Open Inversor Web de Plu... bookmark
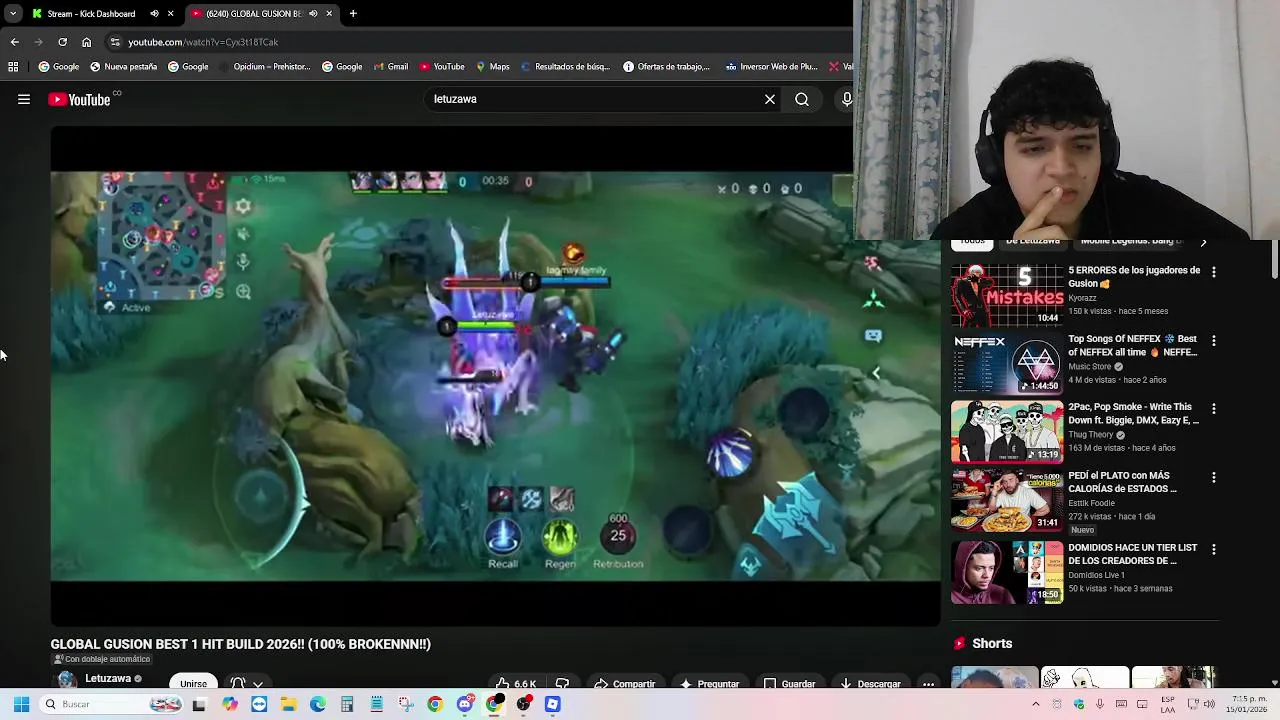This screenshot has width=1280, height=720. 772,67
